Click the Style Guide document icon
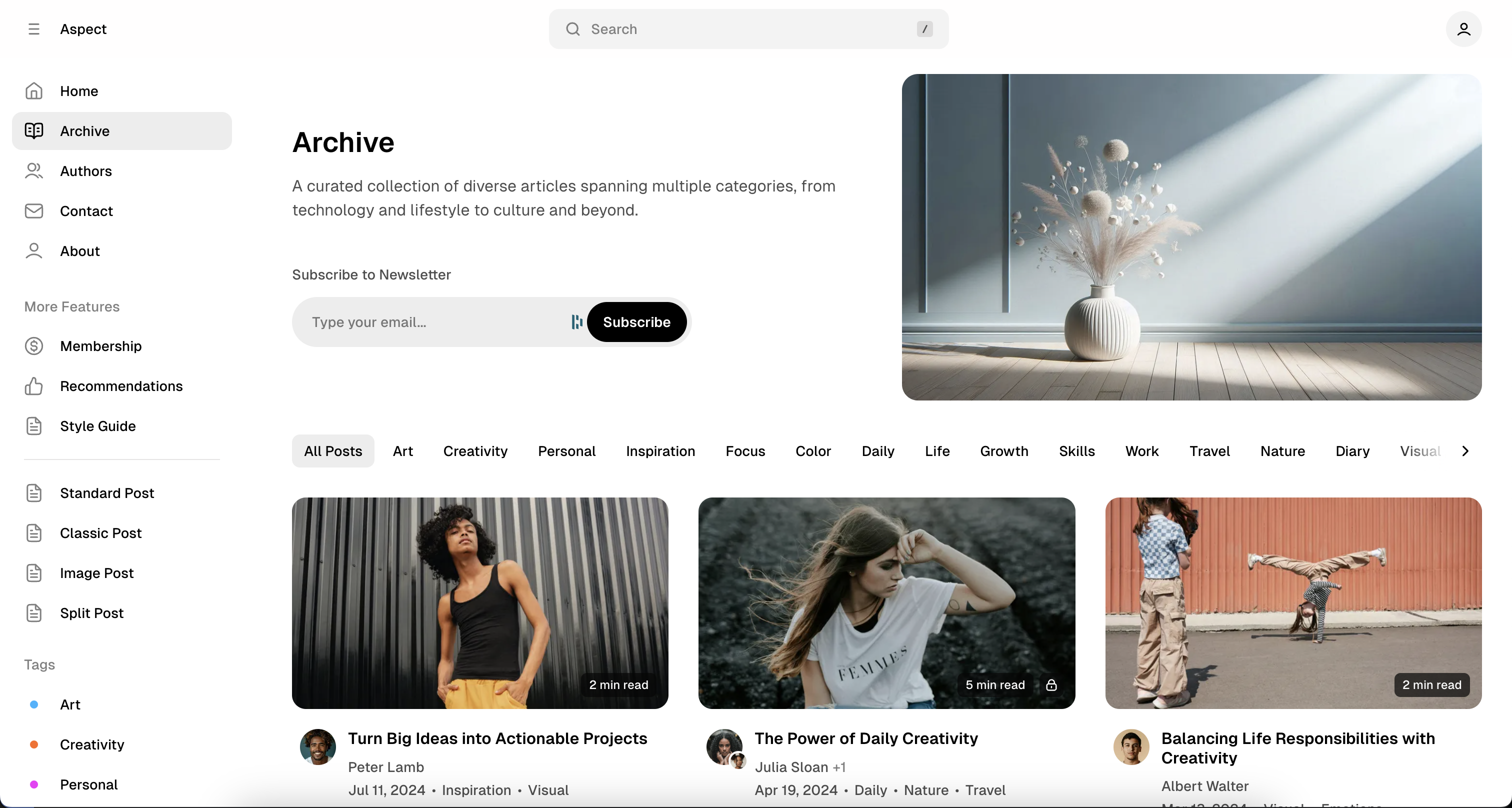 (34, 425)
